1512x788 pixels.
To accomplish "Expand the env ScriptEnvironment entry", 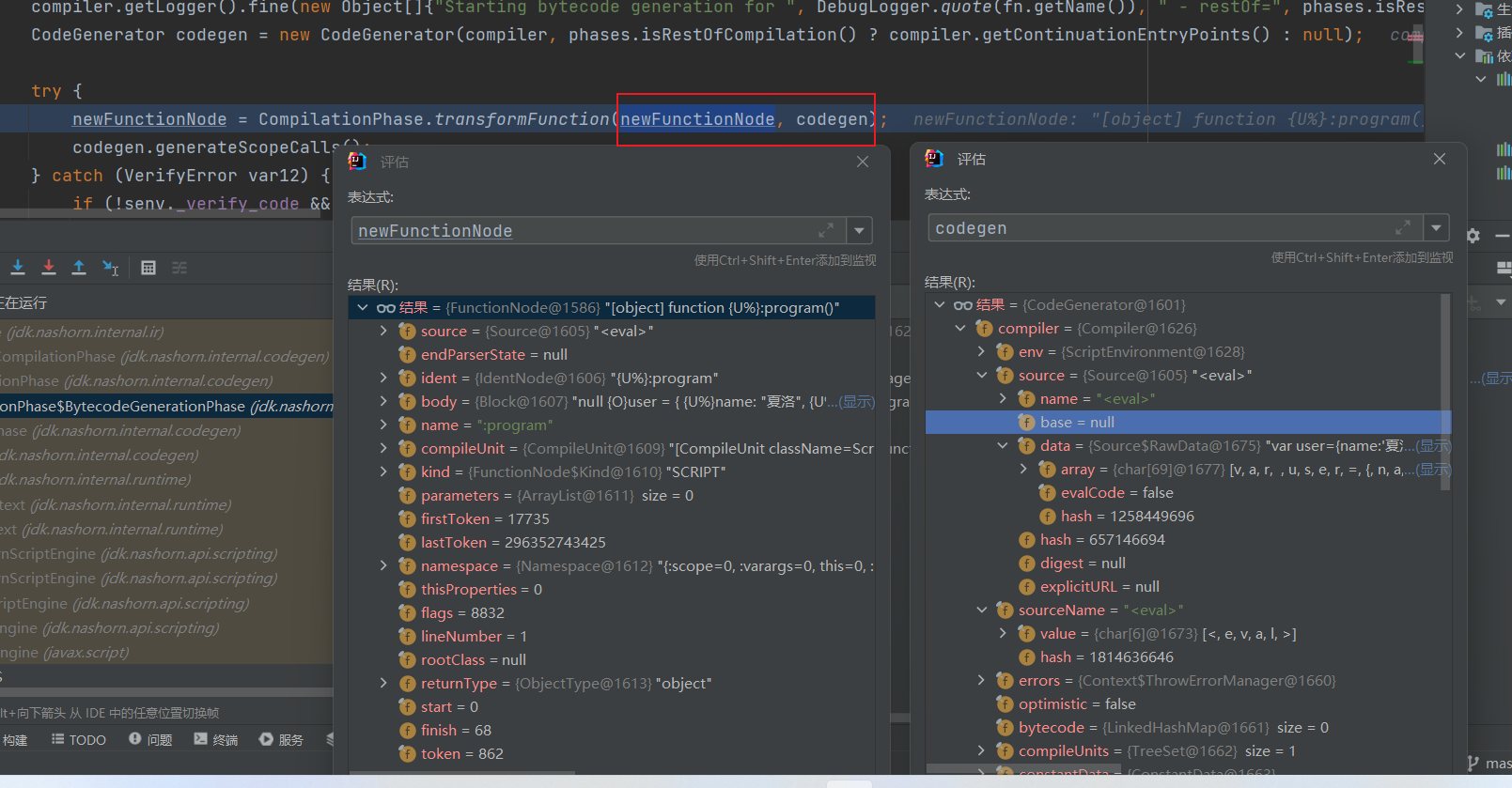I will click(981, 351).
